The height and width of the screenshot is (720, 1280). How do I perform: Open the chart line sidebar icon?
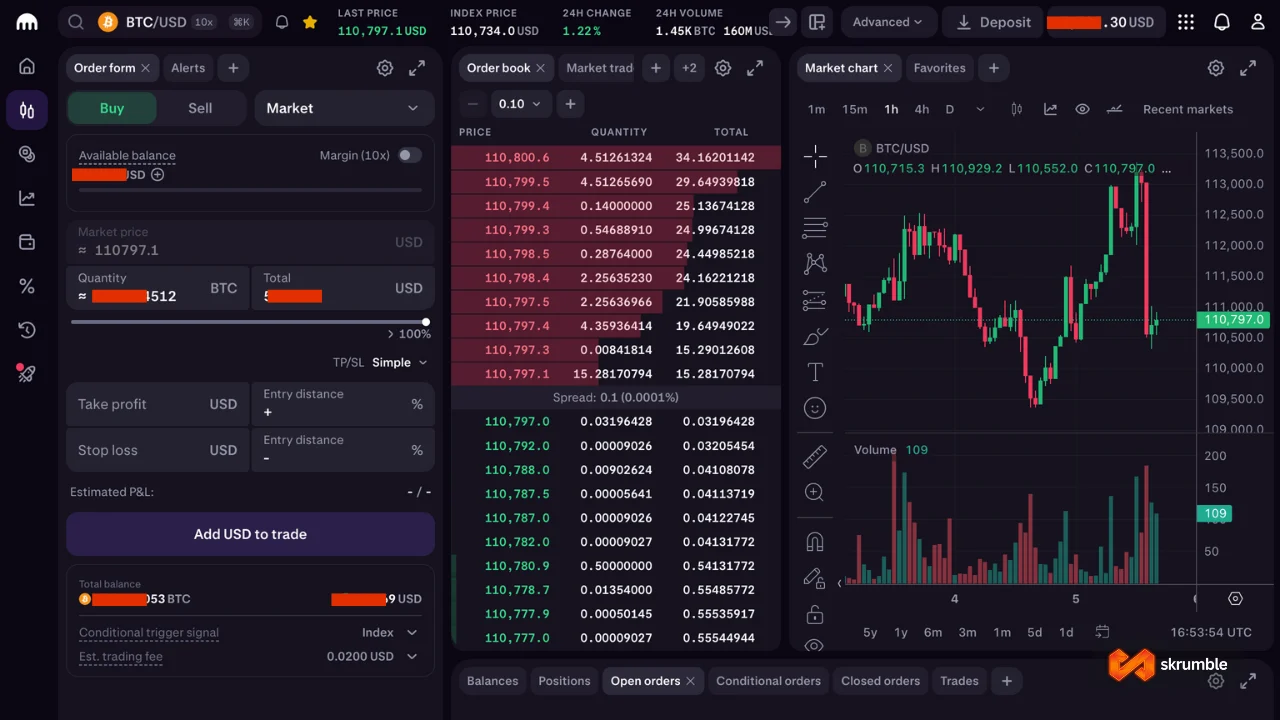point(27,198)
